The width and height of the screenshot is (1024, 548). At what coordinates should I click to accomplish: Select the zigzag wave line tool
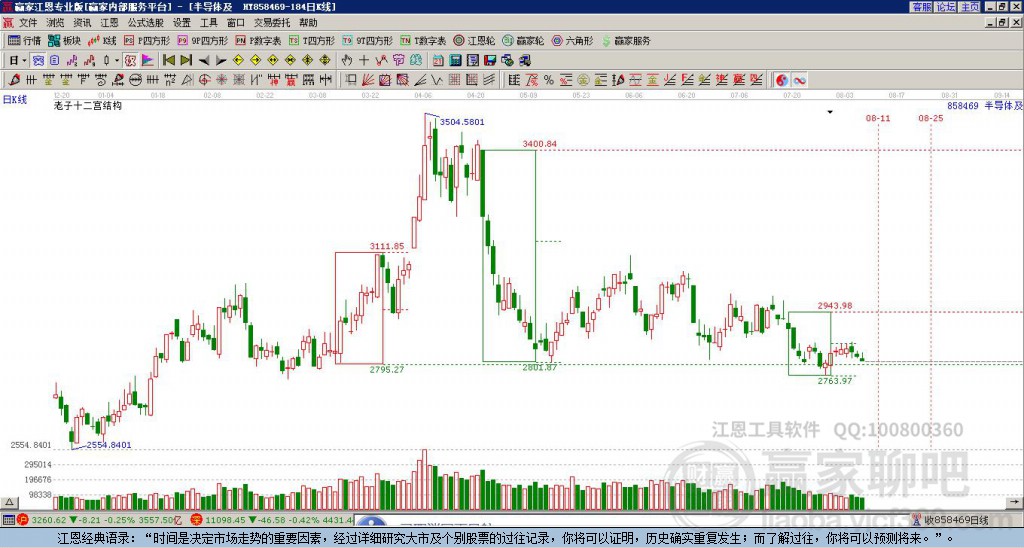coord(437,80)
